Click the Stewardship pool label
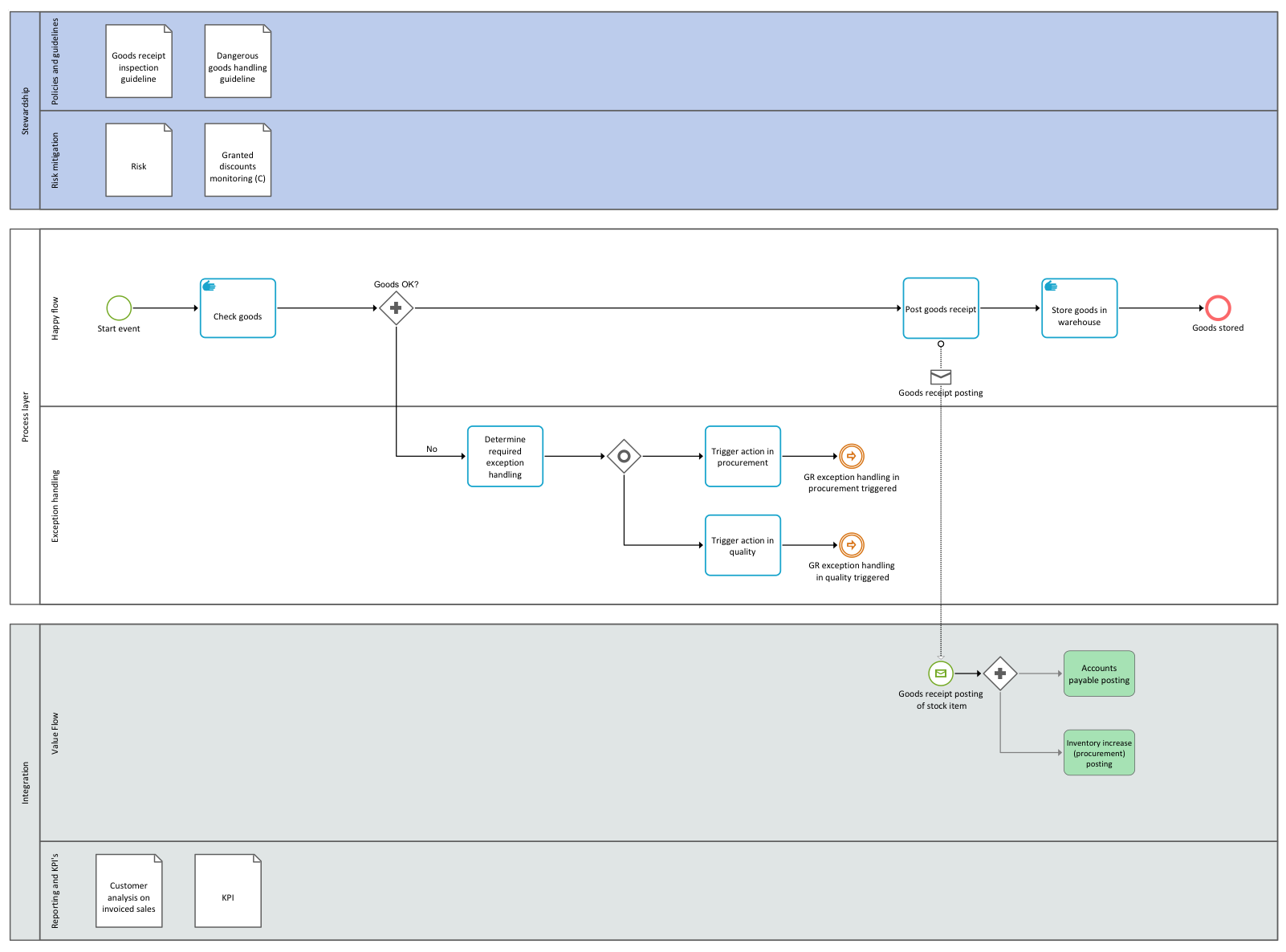 coord(25,111)
